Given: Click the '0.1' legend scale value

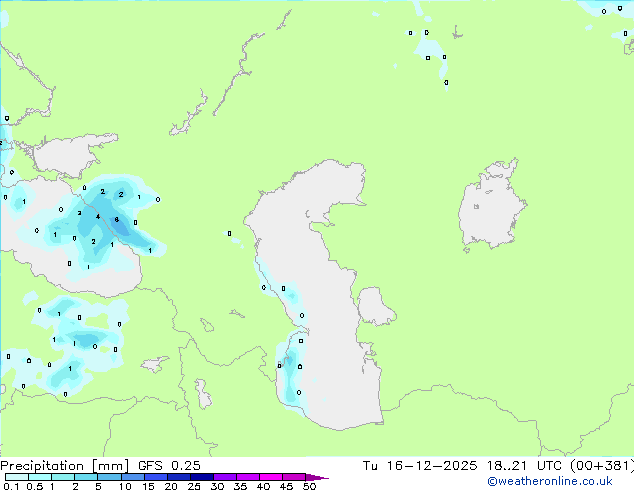Looking at the screenshot, I should pyautogui.click(x=11, y=486).
